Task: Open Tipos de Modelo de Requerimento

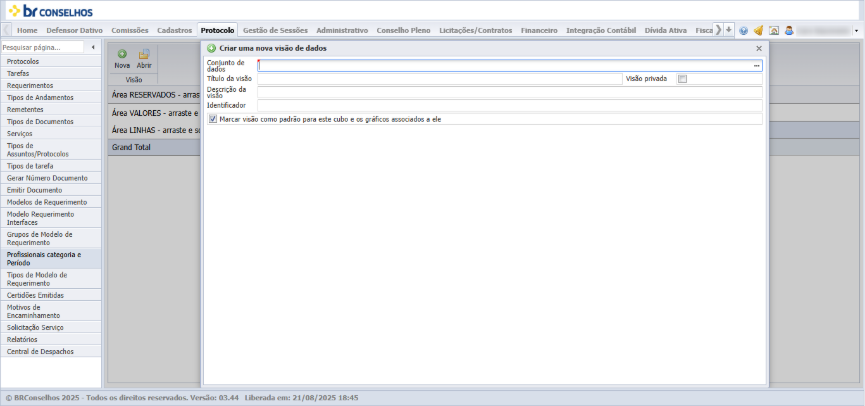Action: tap(51, 279)
